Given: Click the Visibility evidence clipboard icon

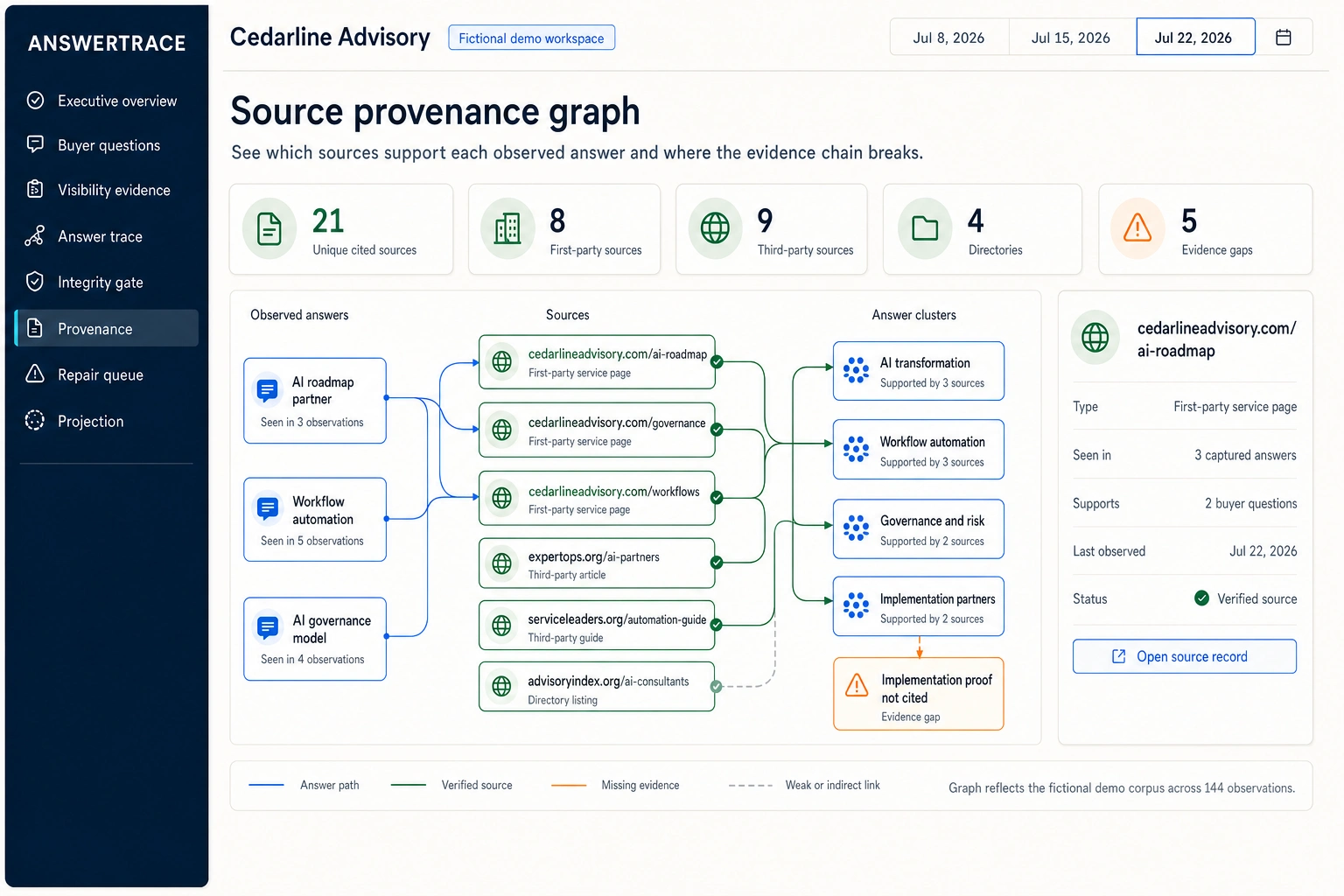Looking at the screenshot, I should 35,189.
